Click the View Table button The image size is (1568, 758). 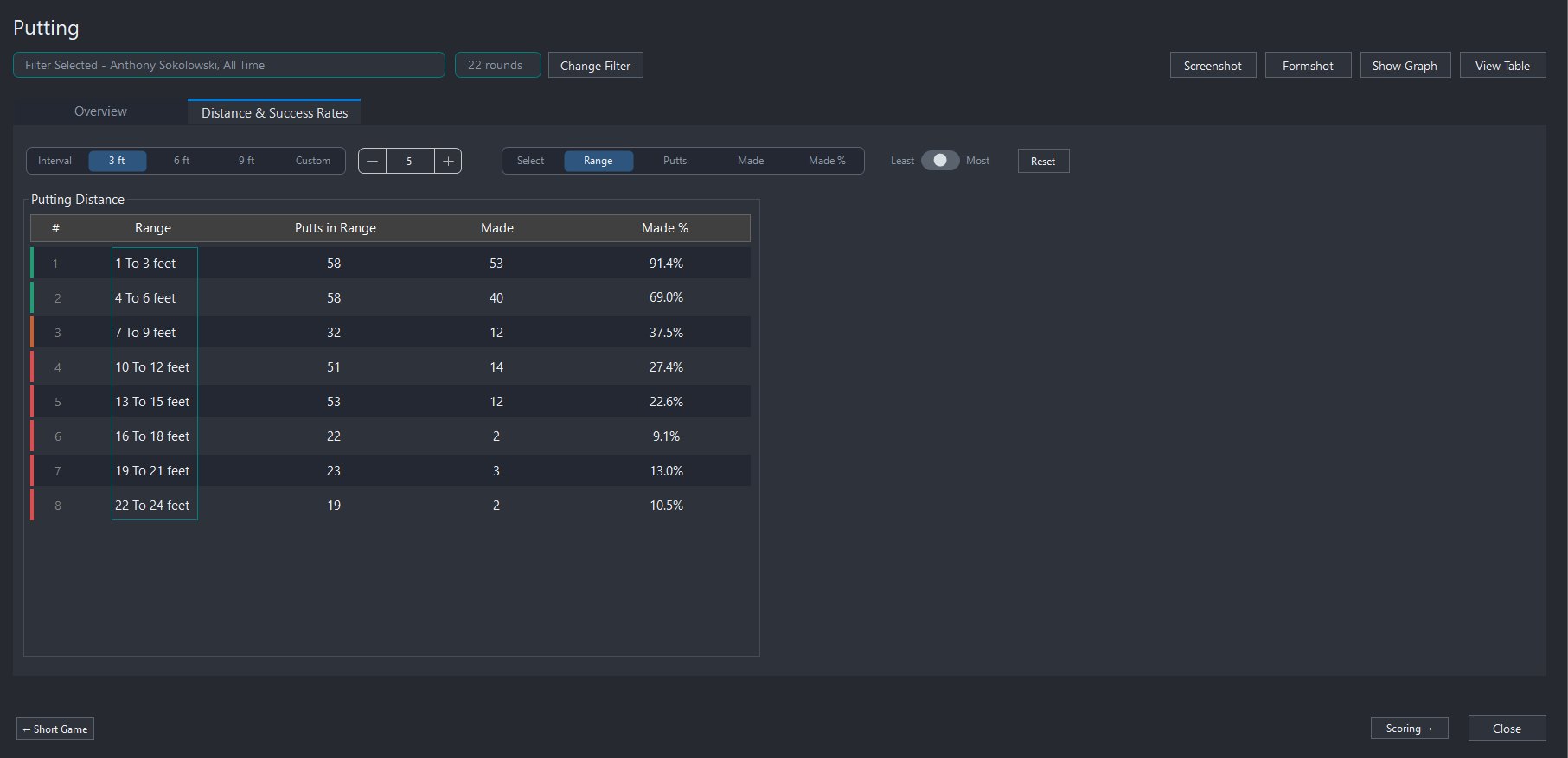1502,66
